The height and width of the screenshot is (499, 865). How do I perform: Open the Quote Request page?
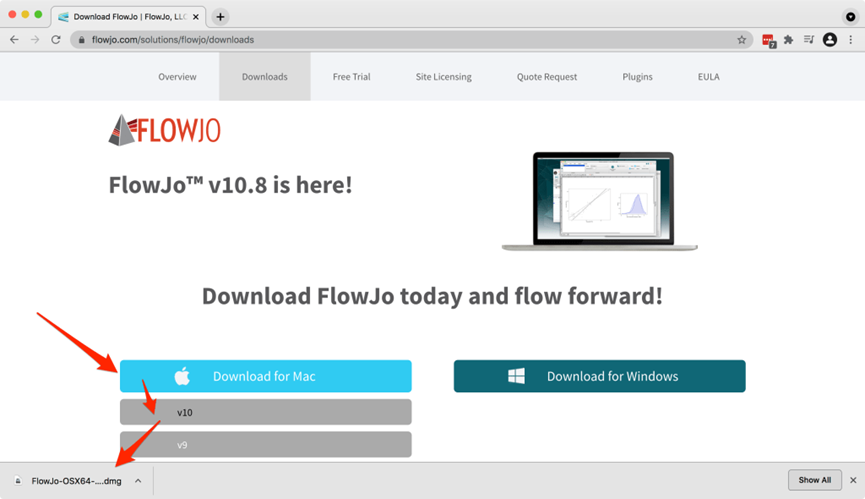click(547, 77)
